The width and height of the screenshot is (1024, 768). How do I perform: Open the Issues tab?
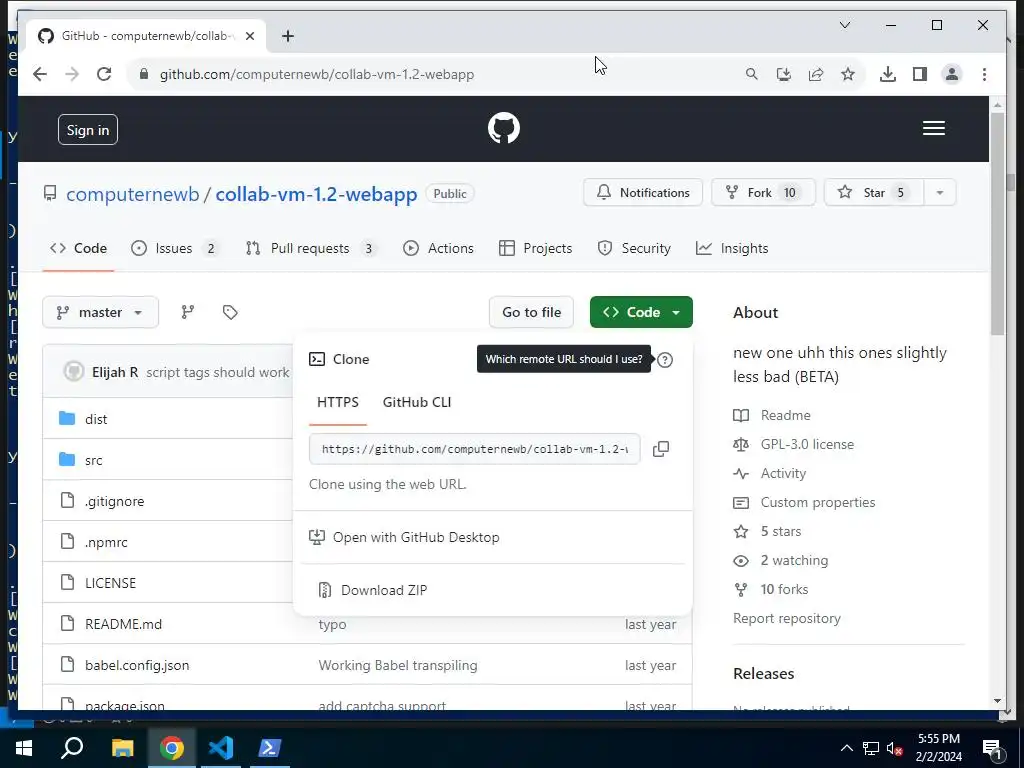174,248
